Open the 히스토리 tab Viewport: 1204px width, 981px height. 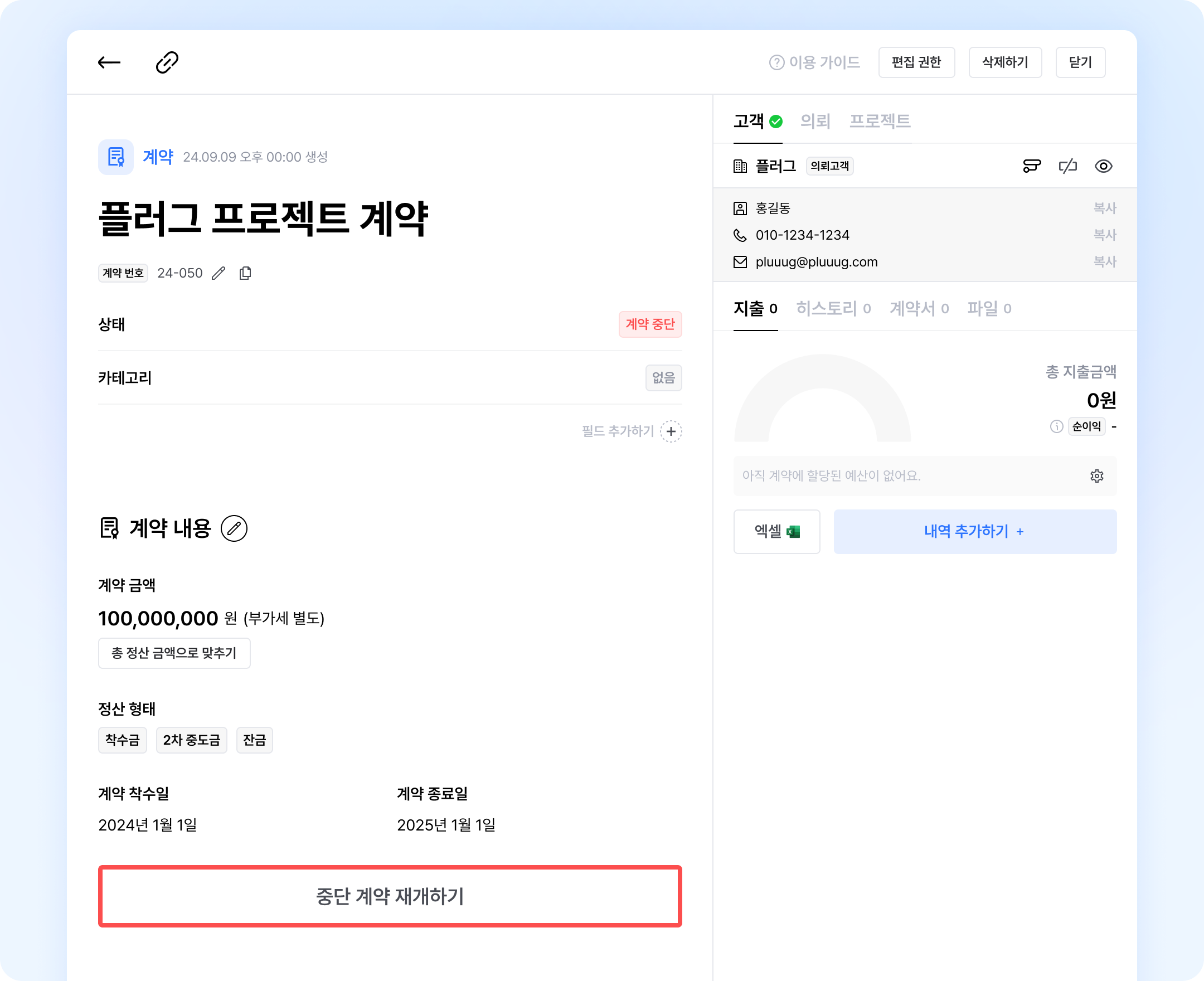tap(833, 309)
